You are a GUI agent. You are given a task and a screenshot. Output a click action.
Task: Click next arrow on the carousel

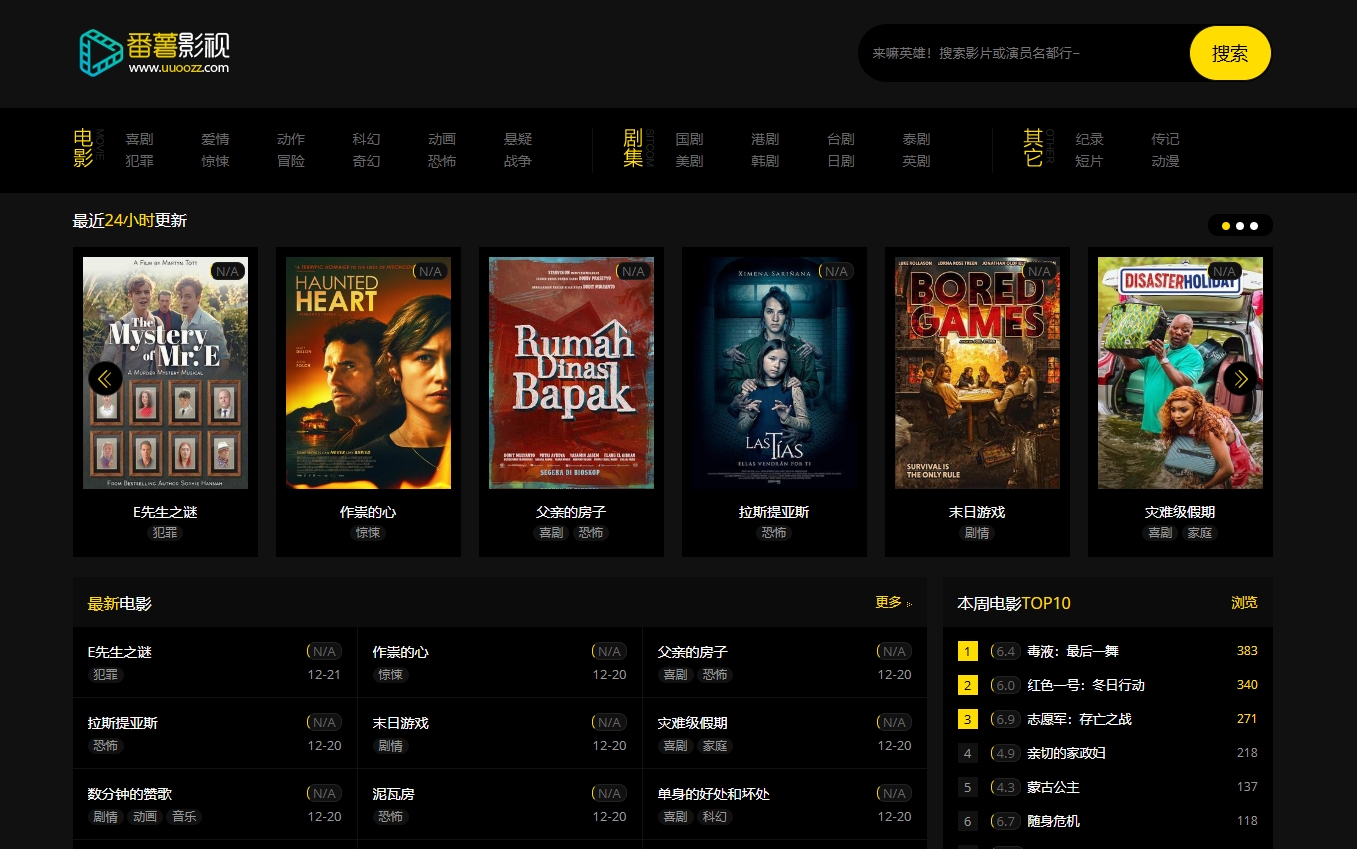click(1240, 378)
